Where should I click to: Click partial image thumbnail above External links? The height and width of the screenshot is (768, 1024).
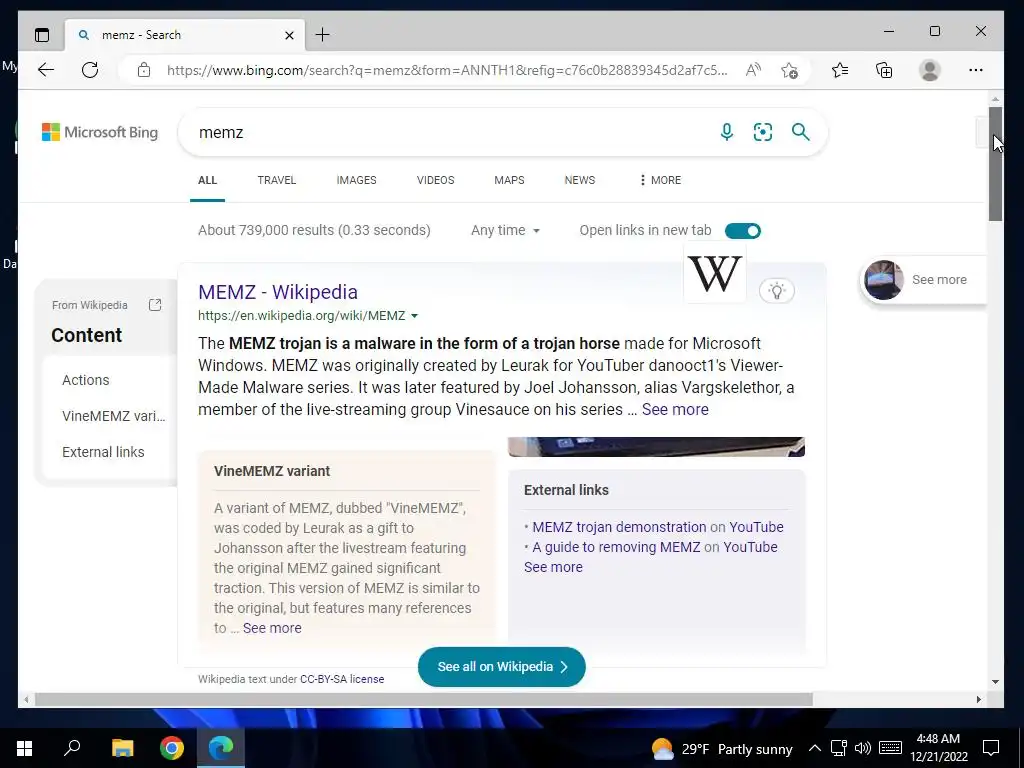click(656, 447)
